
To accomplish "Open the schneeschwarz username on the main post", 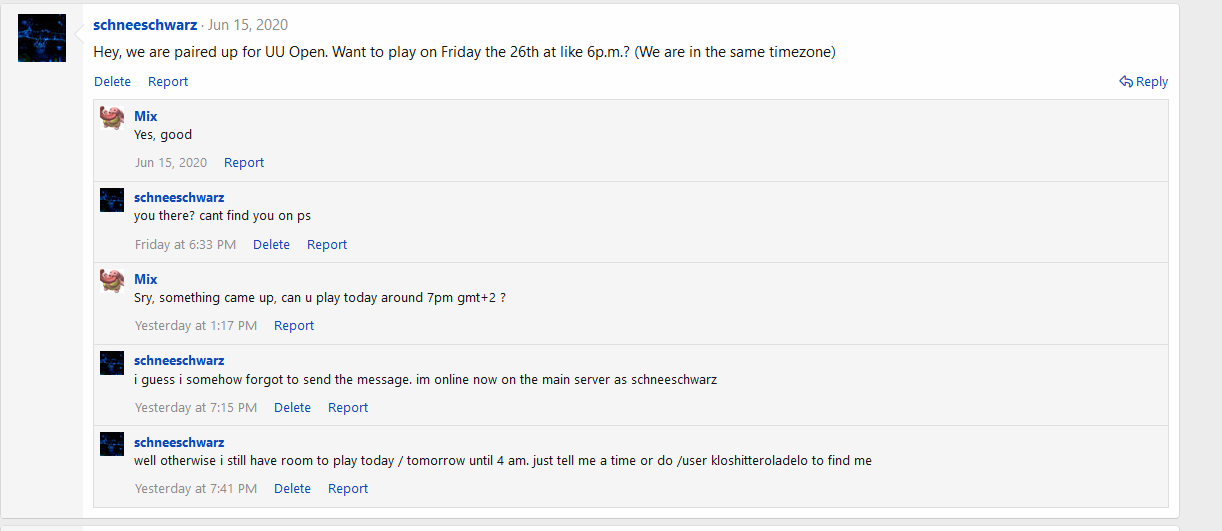I will (x=145, y=25).
